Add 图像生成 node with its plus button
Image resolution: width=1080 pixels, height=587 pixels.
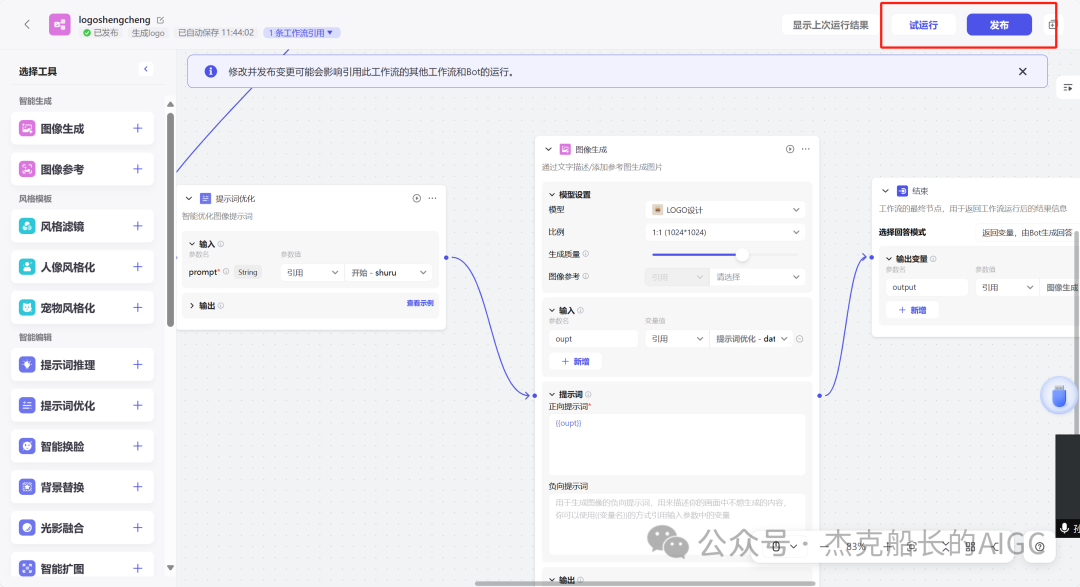click(x=138, y=128)
